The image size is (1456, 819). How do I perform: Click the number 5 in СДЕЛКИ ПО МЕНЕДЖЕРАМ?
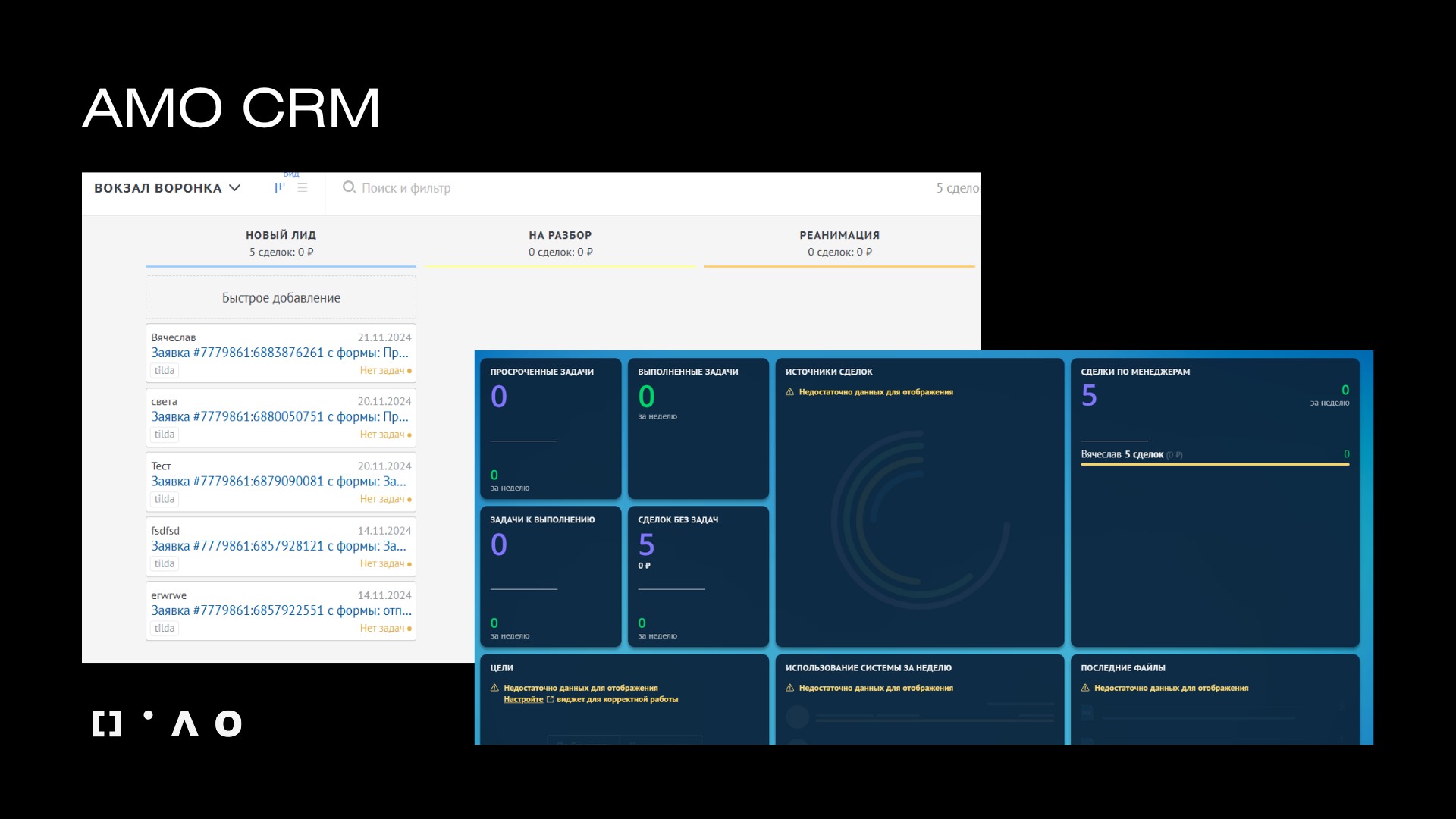[1089, 395]
